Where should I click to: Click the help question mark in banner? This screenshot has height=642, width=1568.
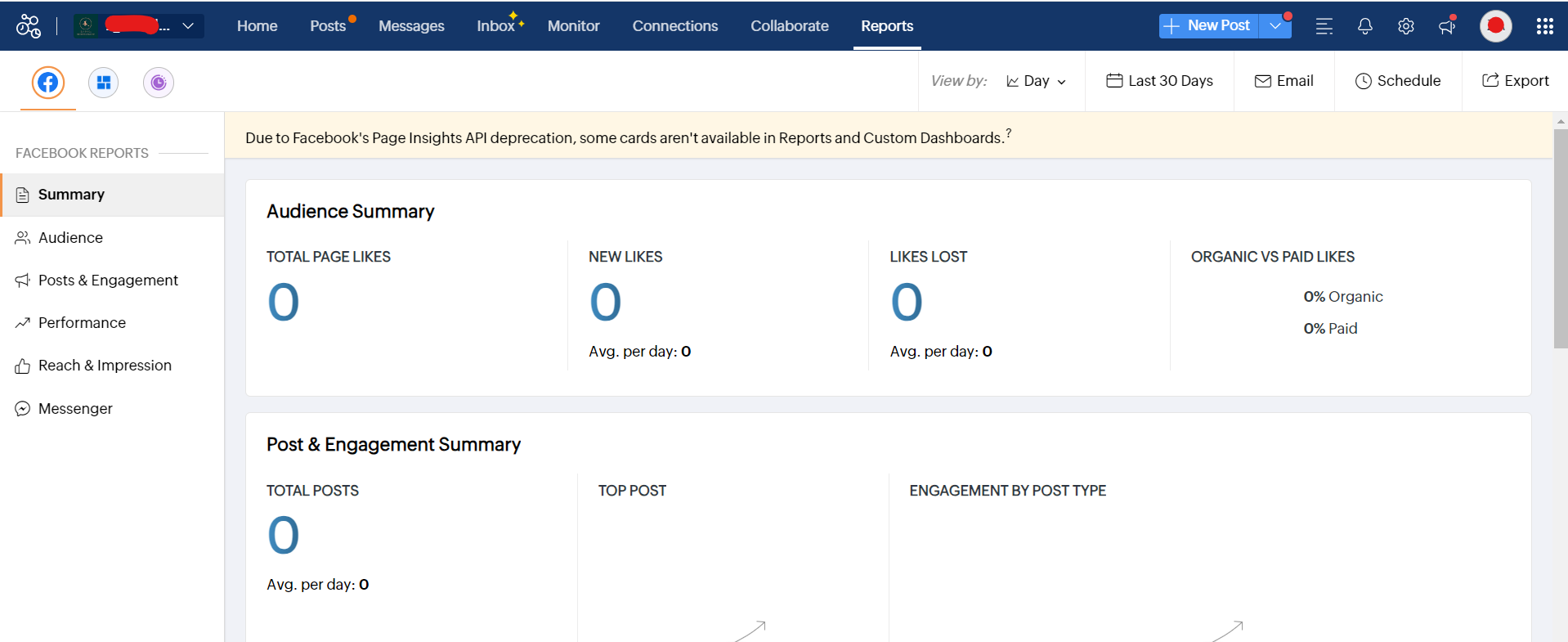[x=1009, y=132]
